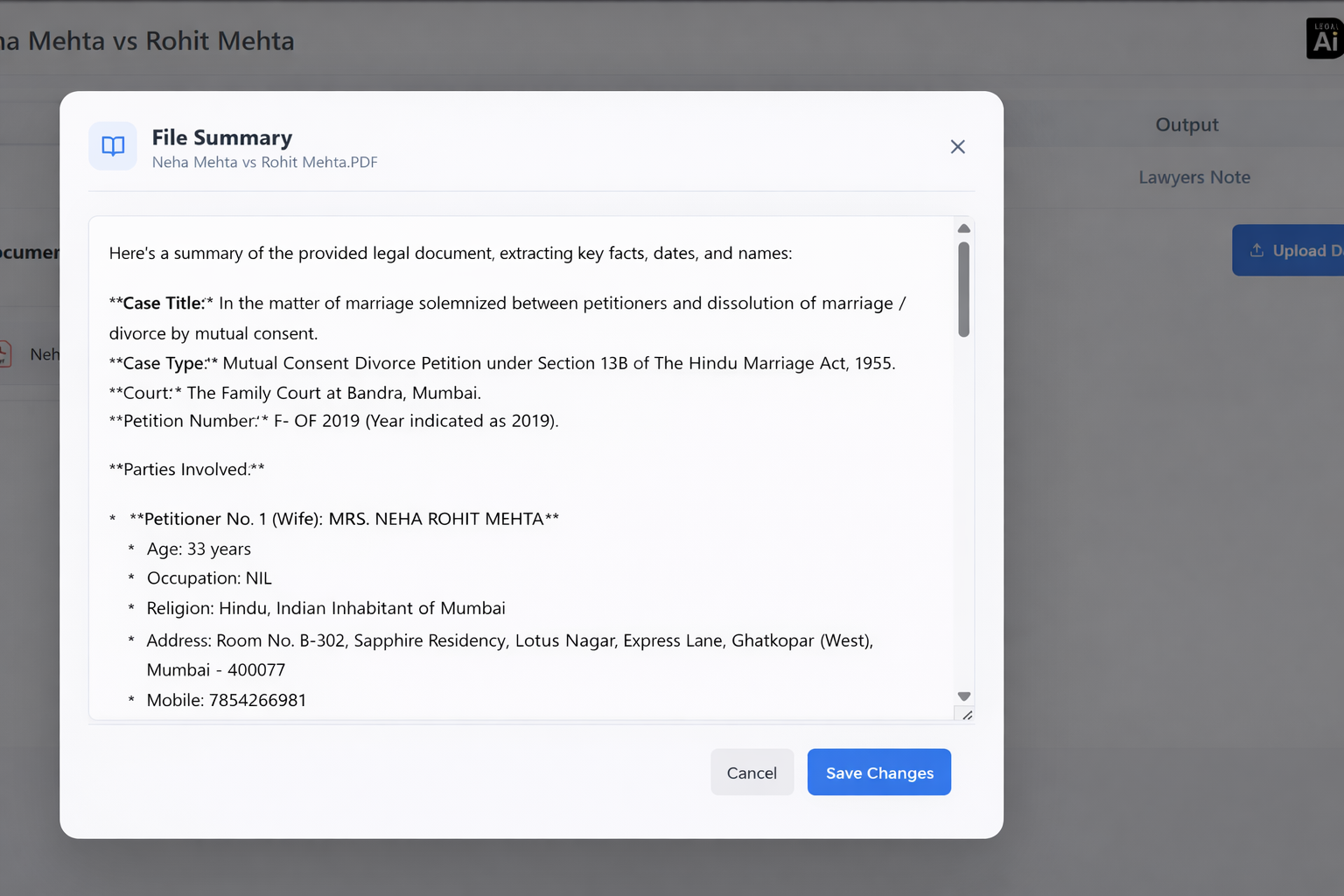
Task: Click the case title heading Neha Mehta vs Rohit Mehta
Action: pyautogui.click(x=147, y=40)
